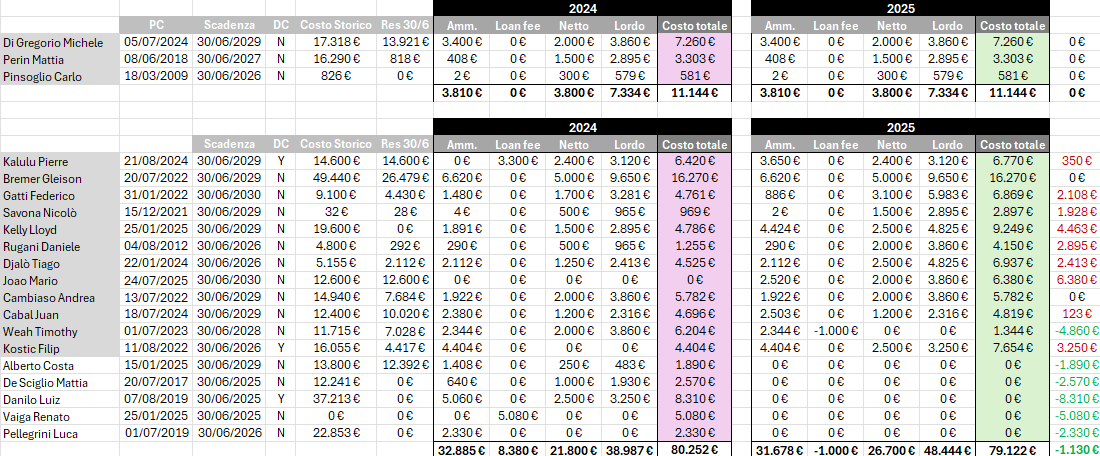
Task: Click the 79.122 € 2025 total cell
Action: coord(1012,450)
